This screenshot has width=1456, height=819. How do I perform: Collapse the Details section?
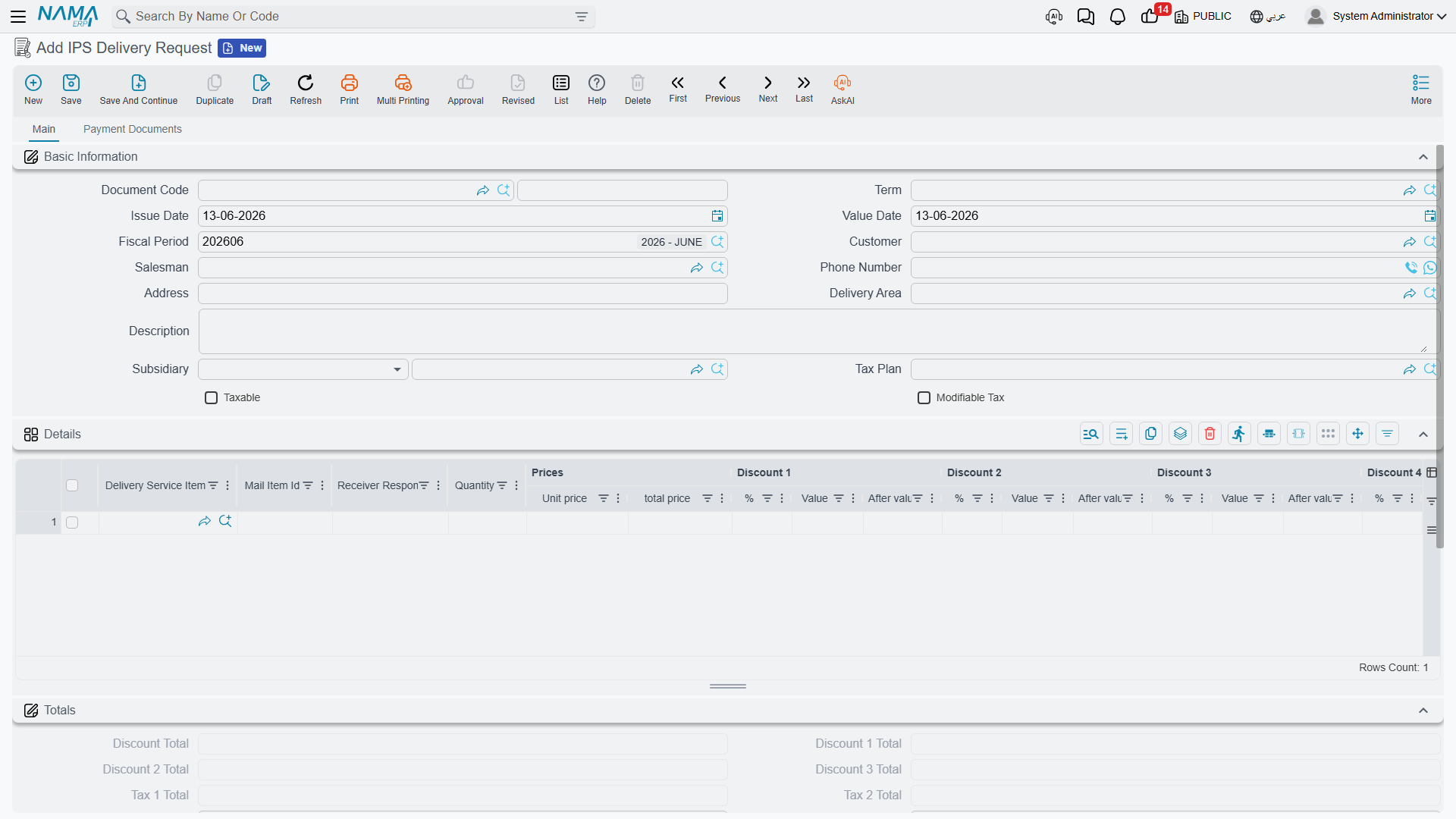(1423, 435)
